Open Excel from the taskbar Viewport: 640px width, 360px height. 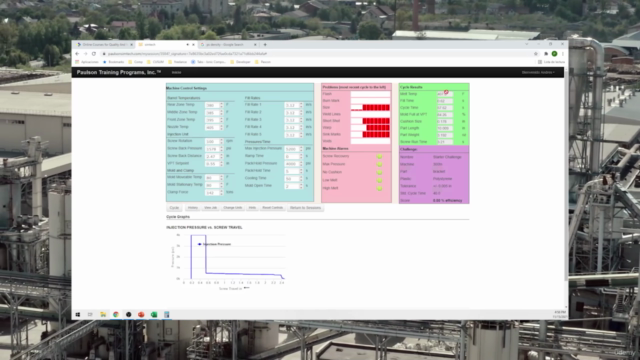click(154, 314)
